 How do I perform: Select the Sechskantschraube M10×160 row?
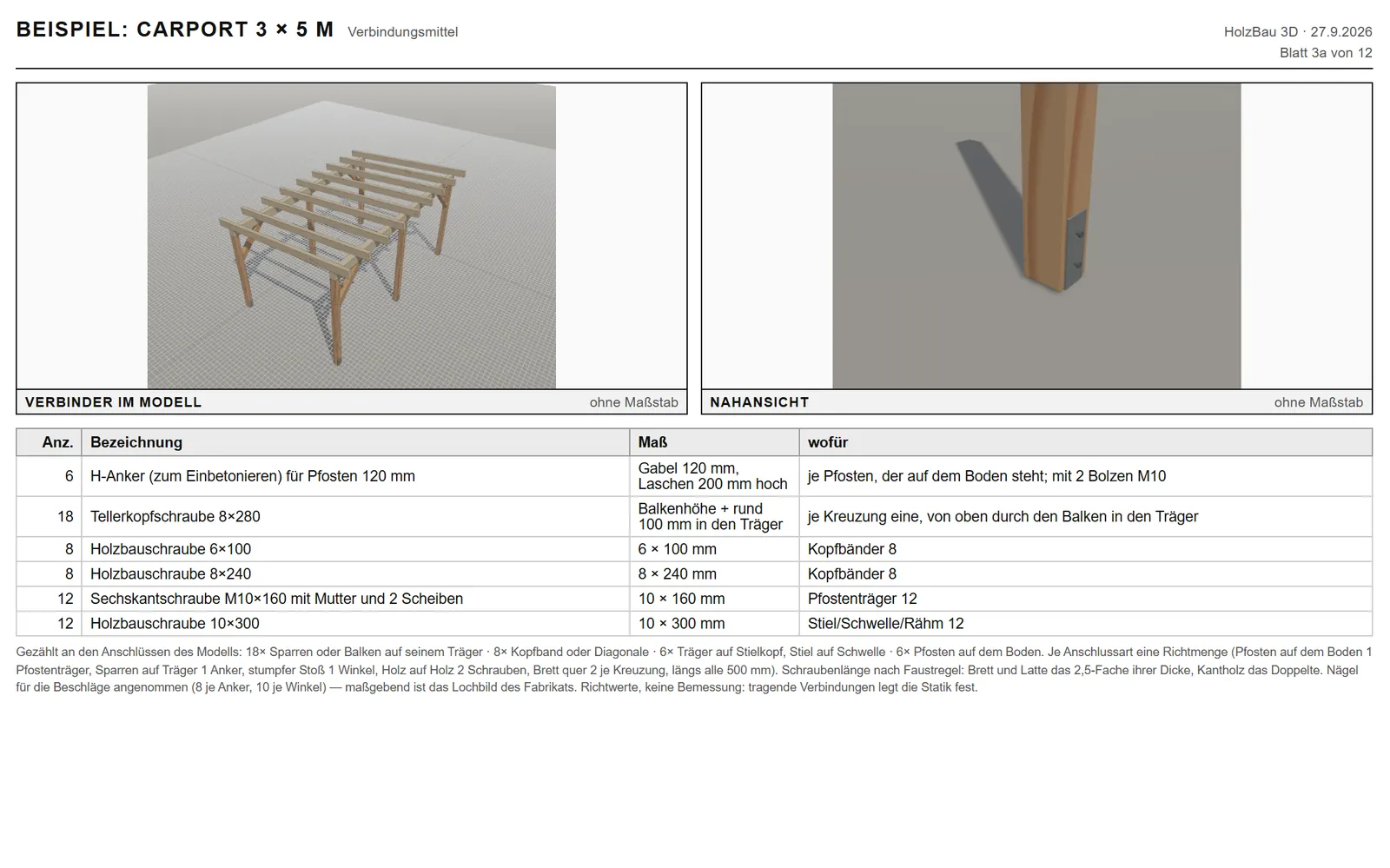tap(694, 599)
